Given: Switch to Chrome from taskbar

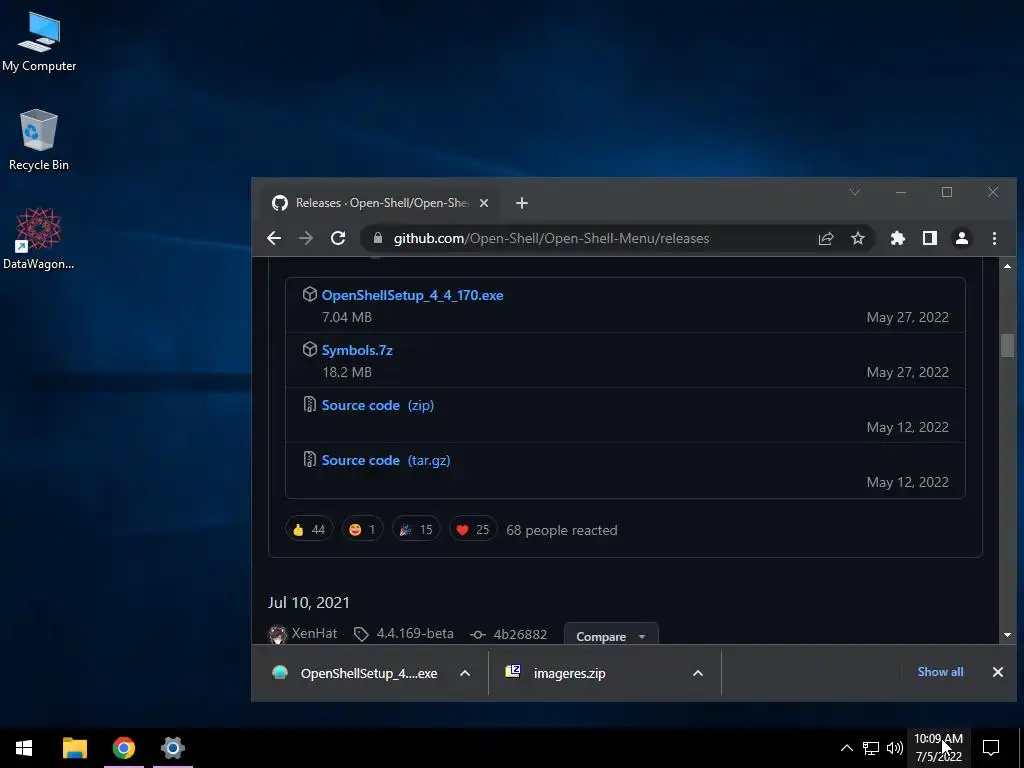Looking at the screenshot, I should coord(123,748).
